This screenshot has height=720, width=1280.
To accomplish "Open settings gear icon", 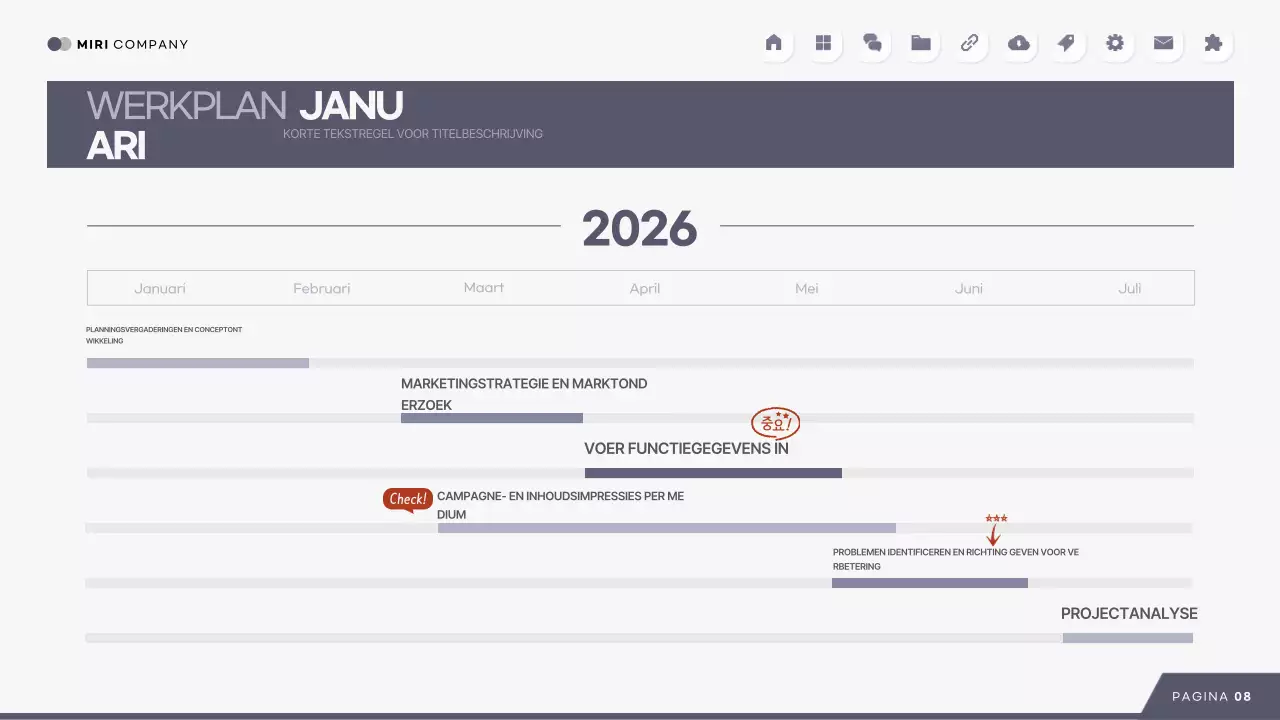I will (x=1115, y=43).
